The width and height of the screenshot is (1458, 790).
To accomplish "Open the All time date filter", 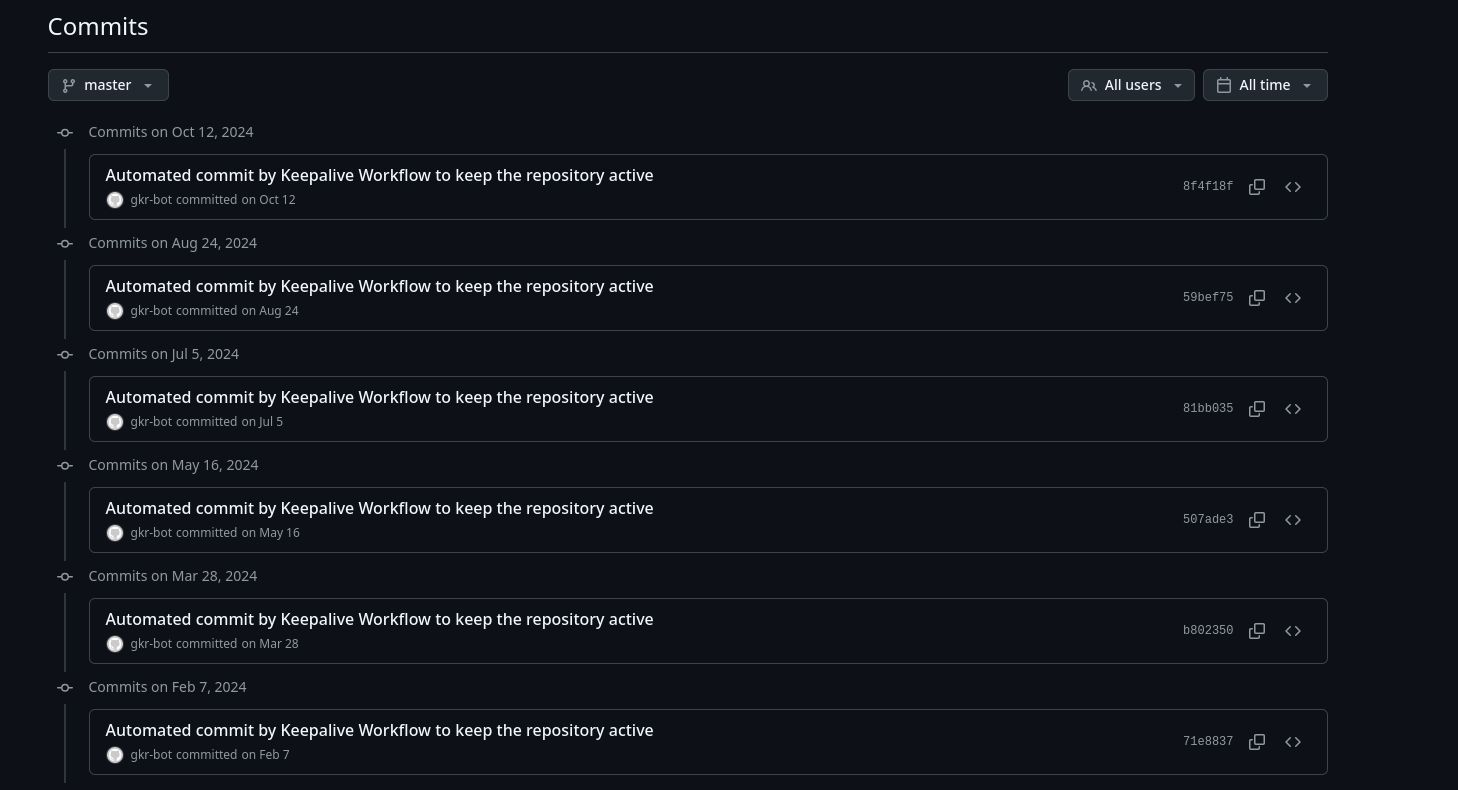I will point(1265,85).
